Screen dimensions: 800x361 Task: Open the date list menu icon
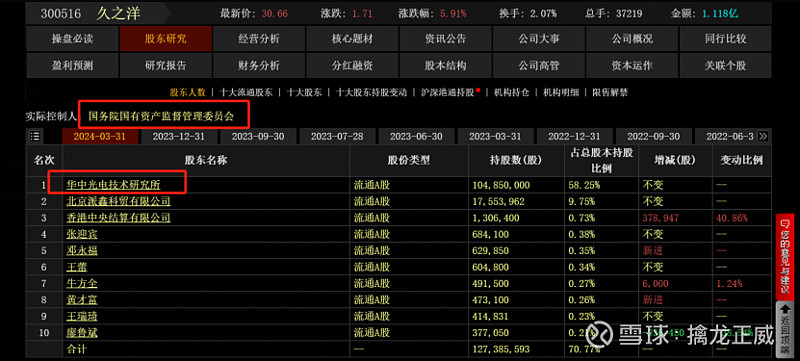coord(35,136)
